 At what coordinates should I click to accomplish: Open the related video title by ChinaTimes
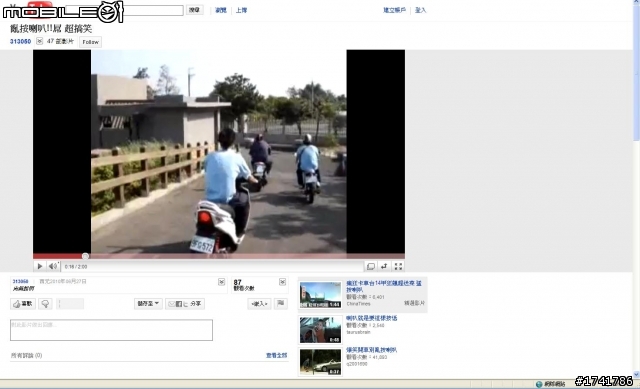(384, 286)
